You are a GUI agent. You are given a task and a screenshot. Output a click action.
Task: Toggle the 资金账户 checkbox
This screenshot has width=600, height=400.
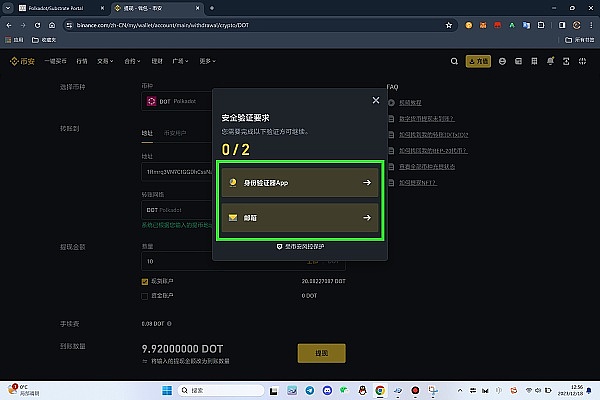coord(145,296)
